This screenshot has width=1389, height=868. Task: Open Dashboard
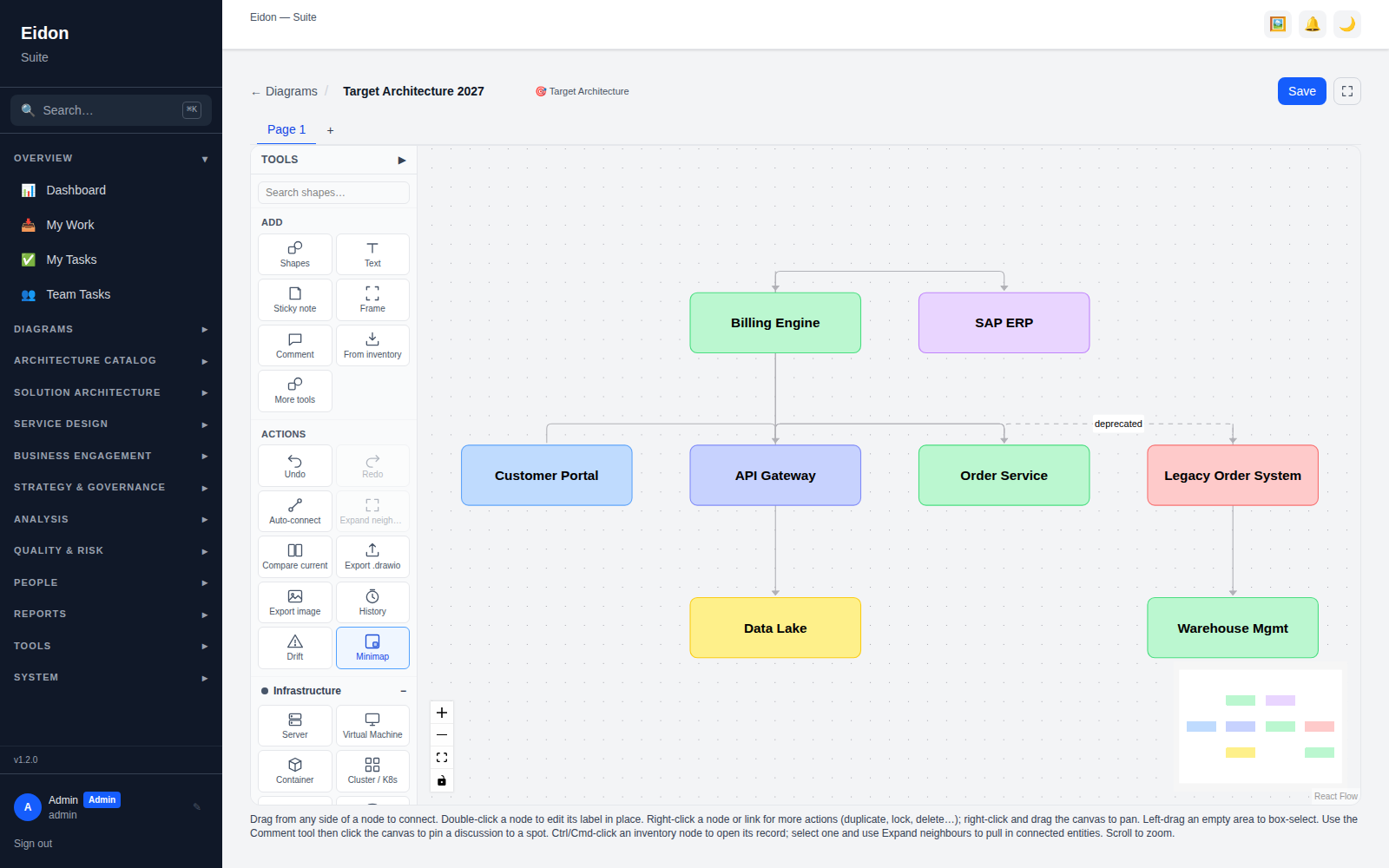click(x=111, y=190)
